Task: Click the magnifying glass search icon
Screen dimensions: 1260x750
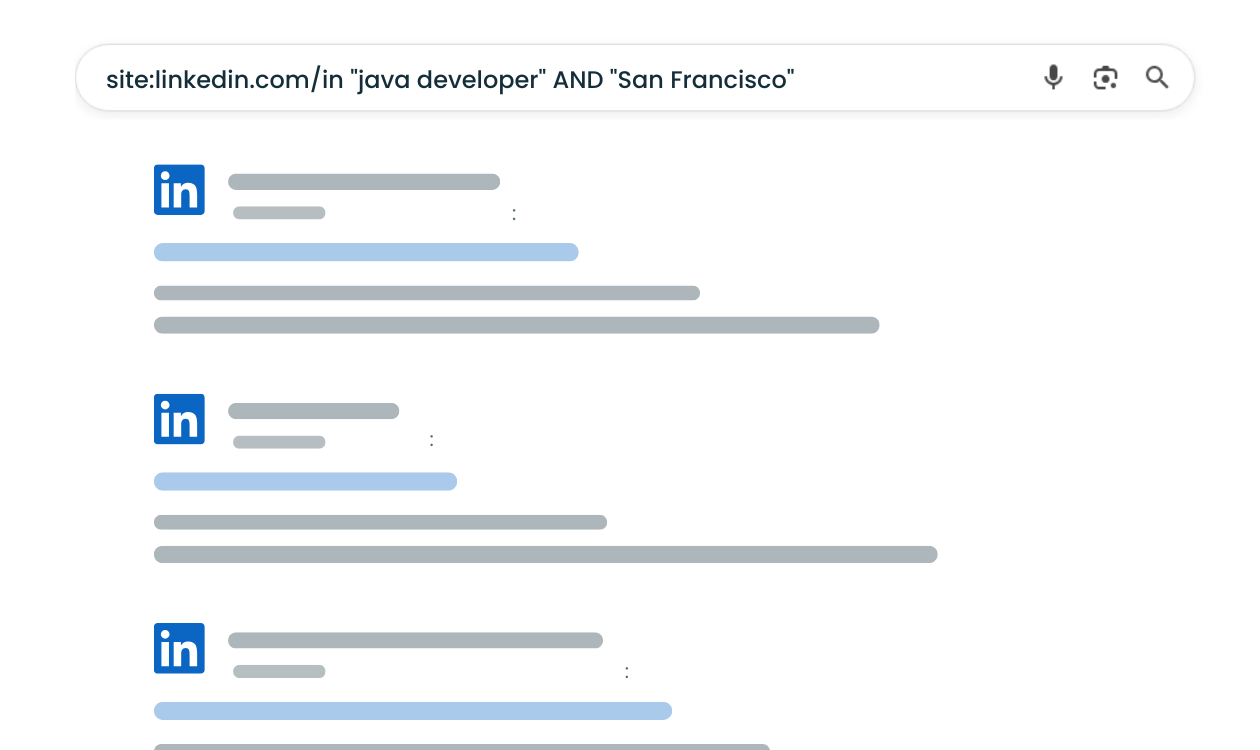Action: [1157, 78]
